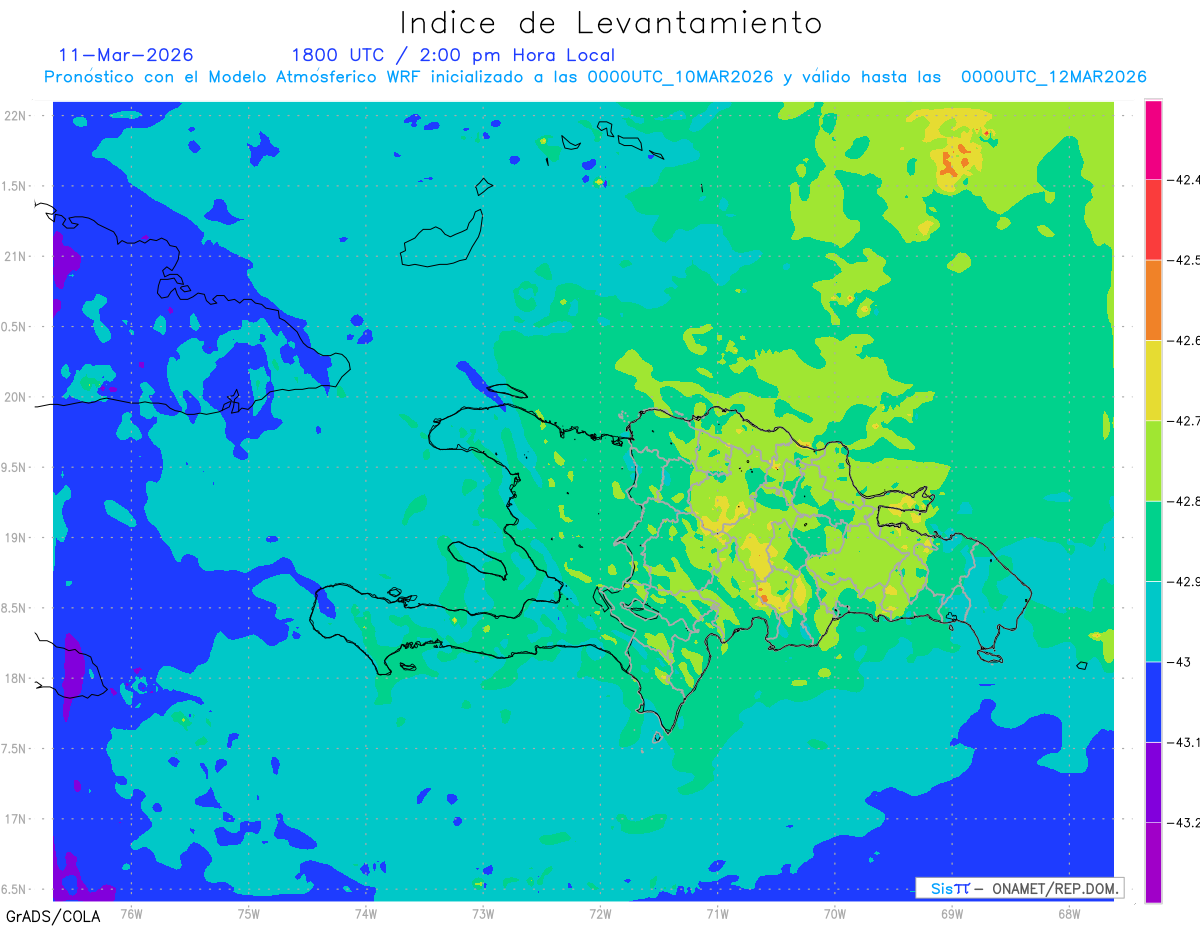Click longitude label "70W"
1200x927 pixels.
tap(835, 914)
